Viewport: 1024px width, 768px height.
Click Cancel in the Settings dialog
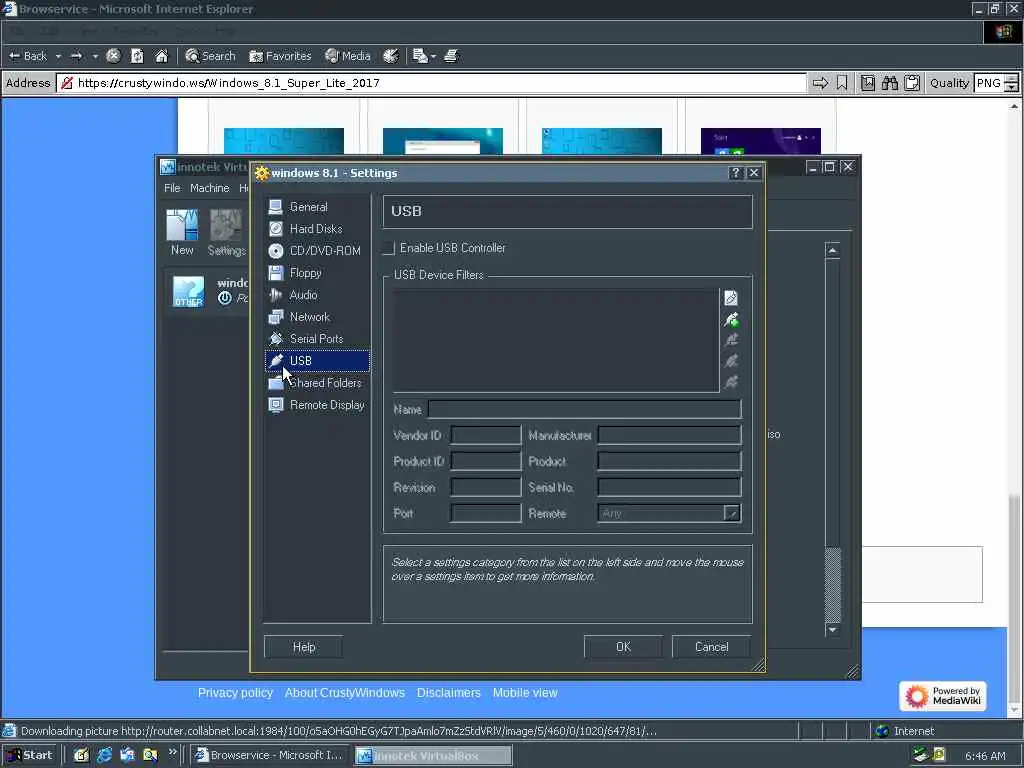point(711,647)
